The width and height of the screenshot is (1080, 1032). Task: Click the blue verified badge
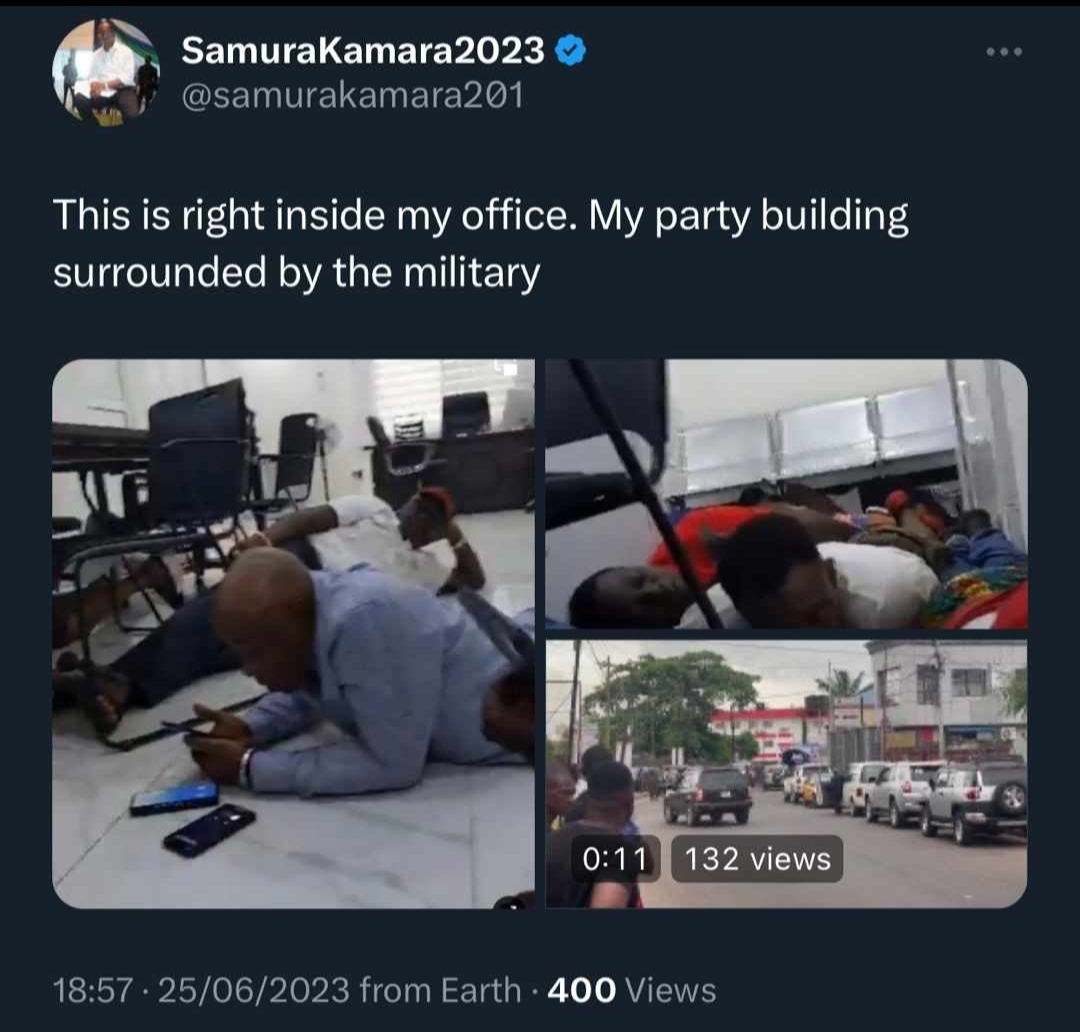pos(570,51)
